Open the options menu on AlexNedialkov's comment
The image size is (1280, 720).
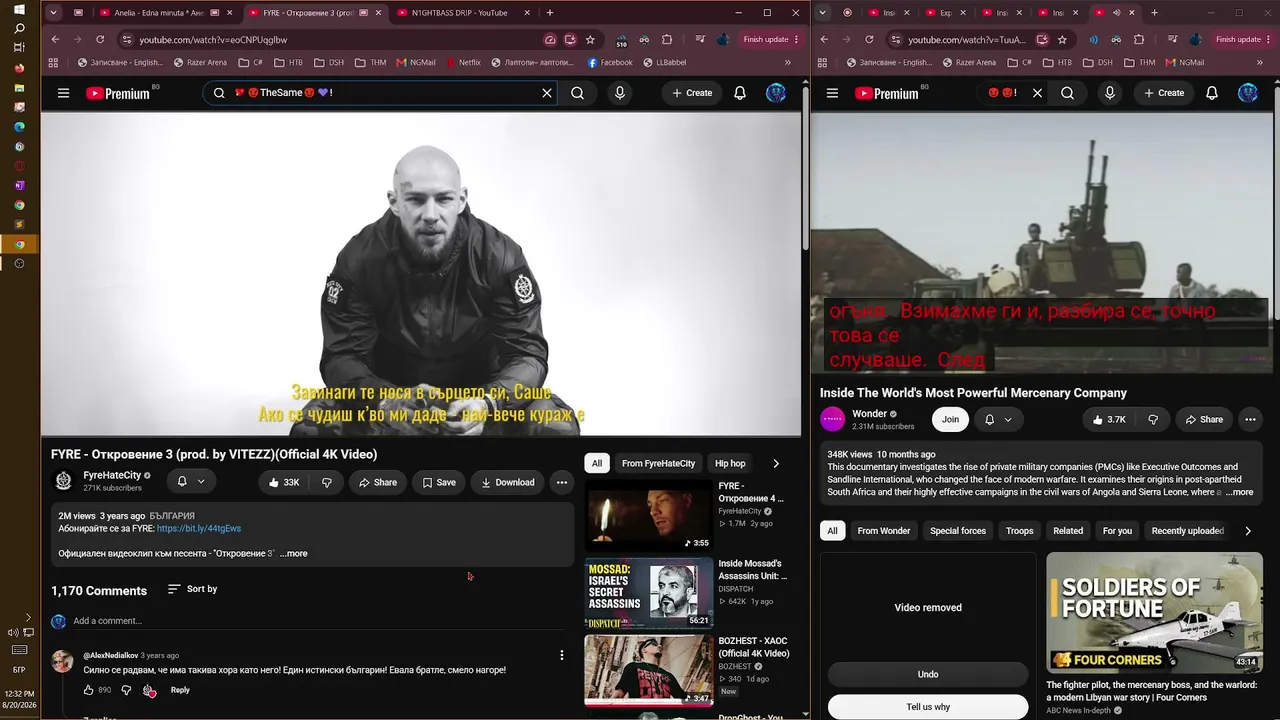click(x=562, y=655)
